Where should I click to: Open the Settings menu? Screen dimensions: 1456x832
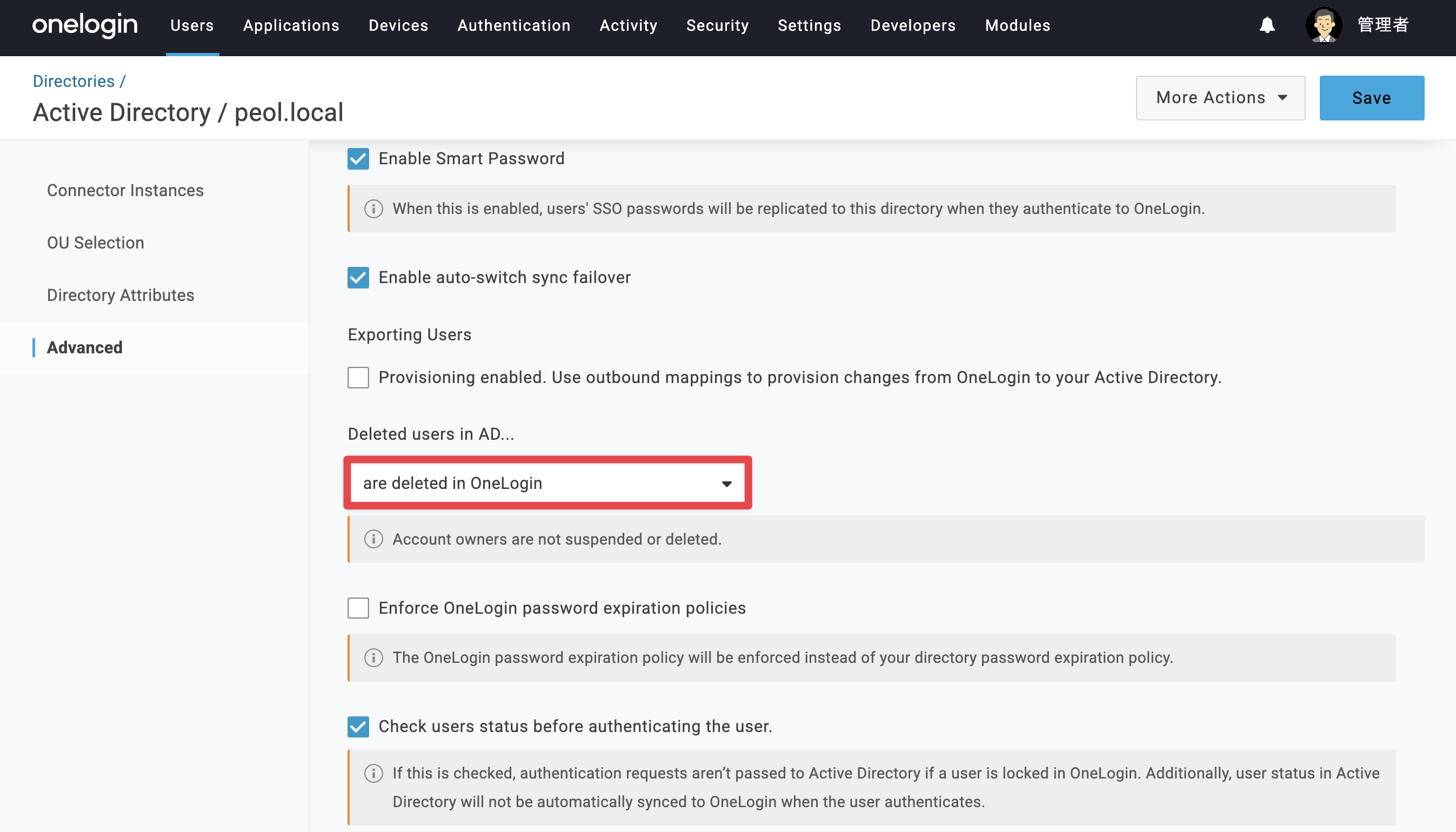click(x=810, y=25)
